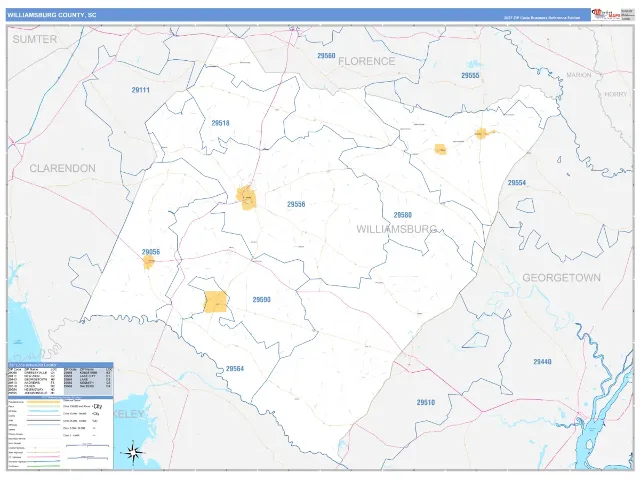Select ZIP code label 29560

pos(326,56)
